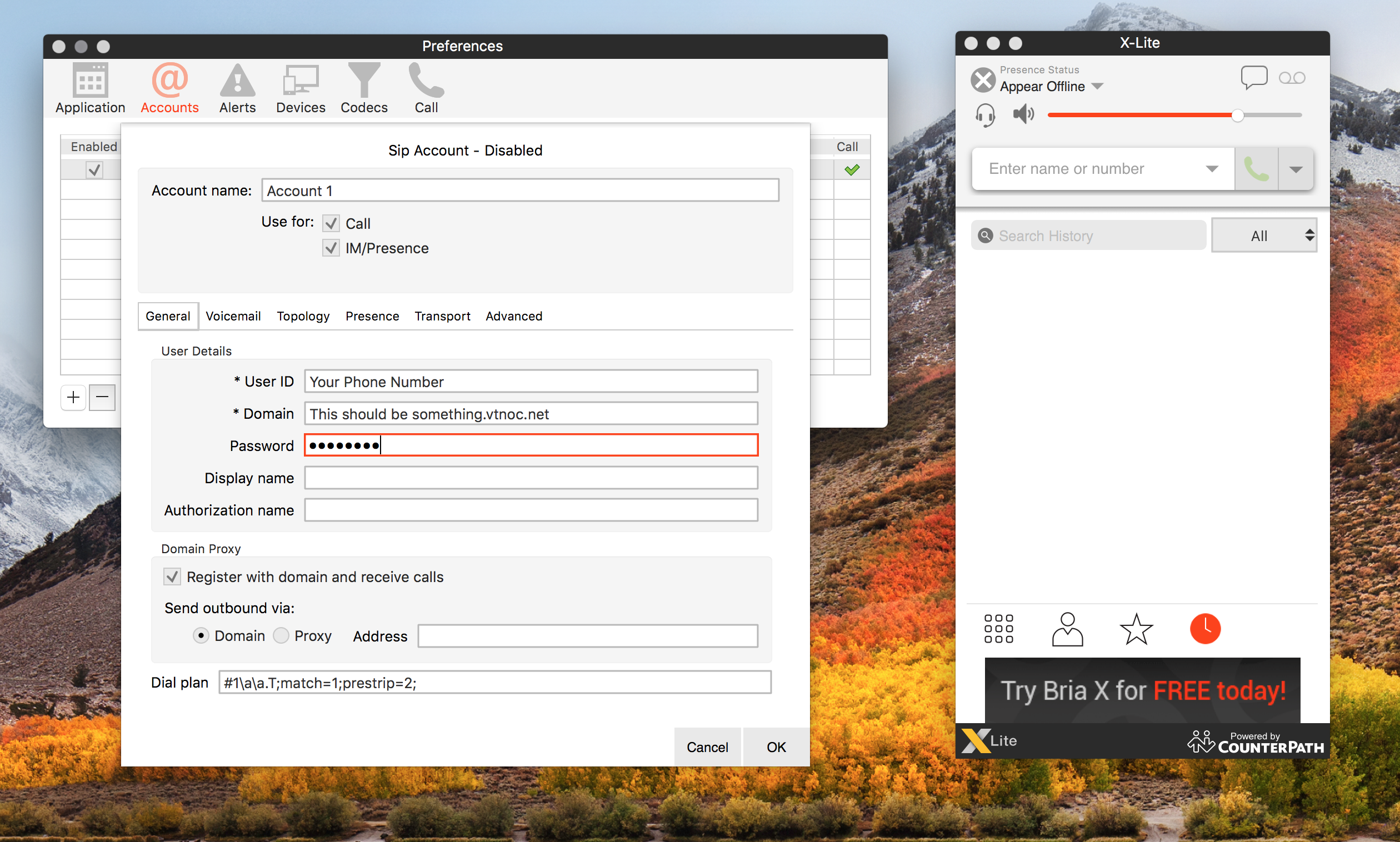Click the Cancel button
The width and height of the screenshot is (1400, 842).
707,747
